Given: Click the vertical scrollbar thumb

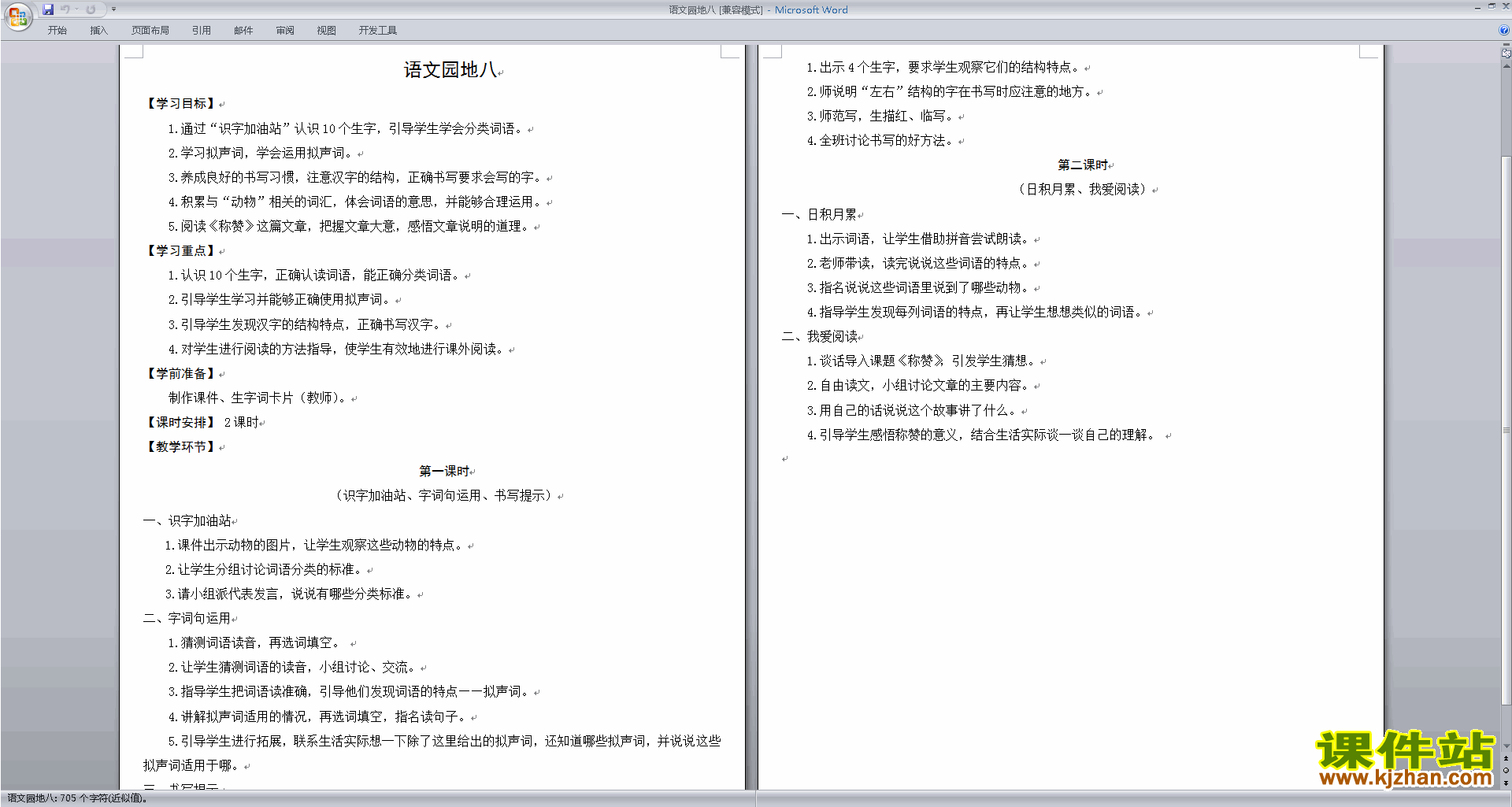Looking at the screenshot, I should coord(1506,431).
